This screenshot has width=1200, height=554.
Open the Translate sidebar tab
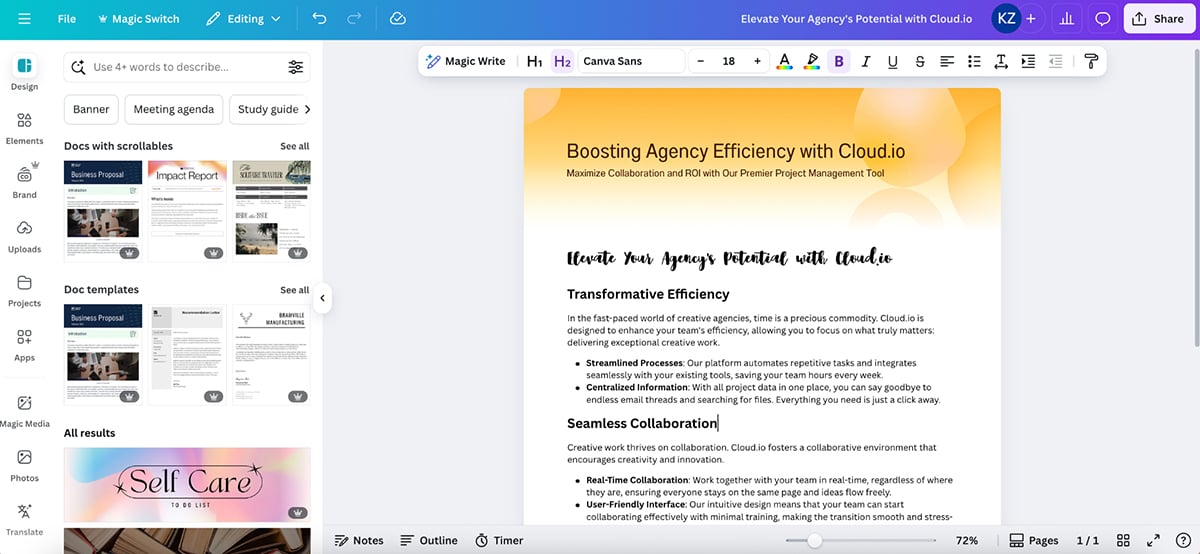click(24, 519)
